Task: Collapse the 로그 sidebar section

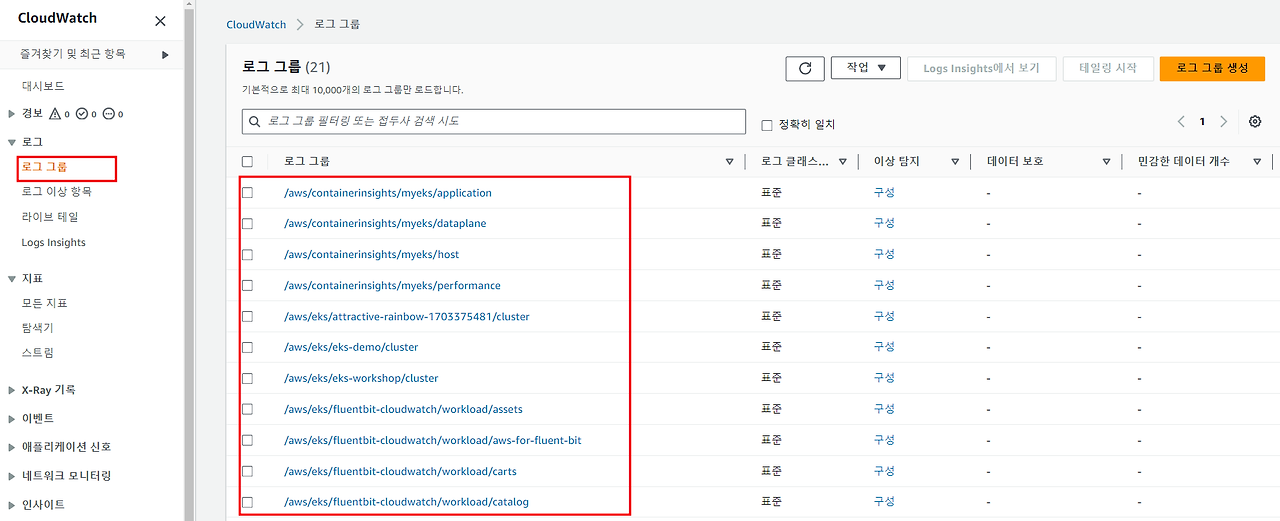Action: coord(12,142)
